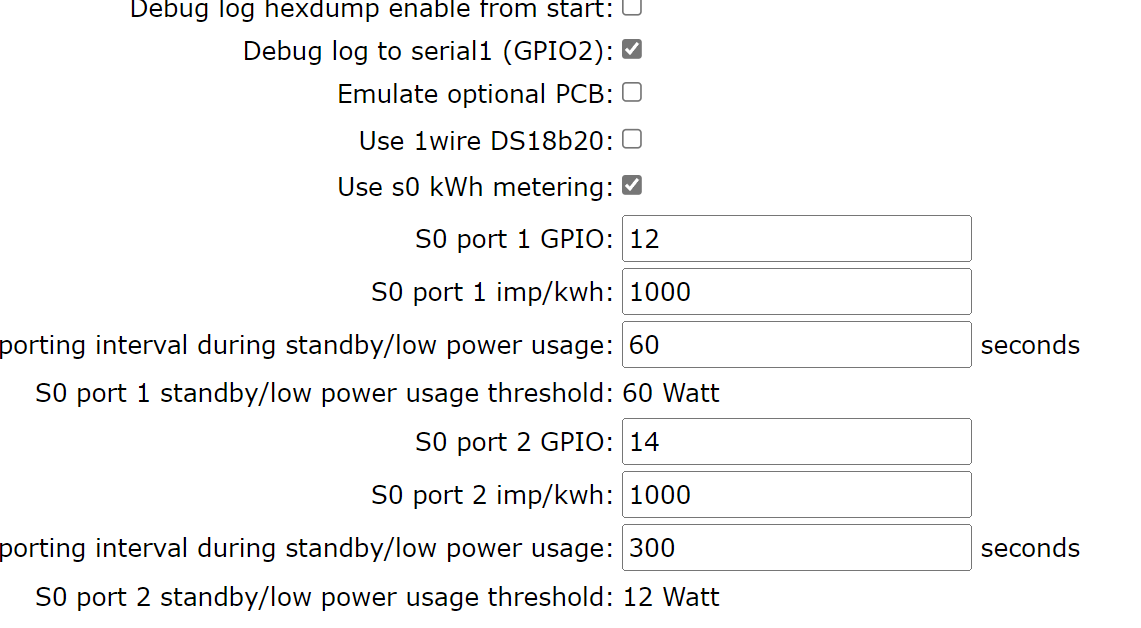Screen dimensions: 1141x628
Task: Uncheck Debug log to serial1 (GPIO2) checkbox
Action: click(632, 49)
